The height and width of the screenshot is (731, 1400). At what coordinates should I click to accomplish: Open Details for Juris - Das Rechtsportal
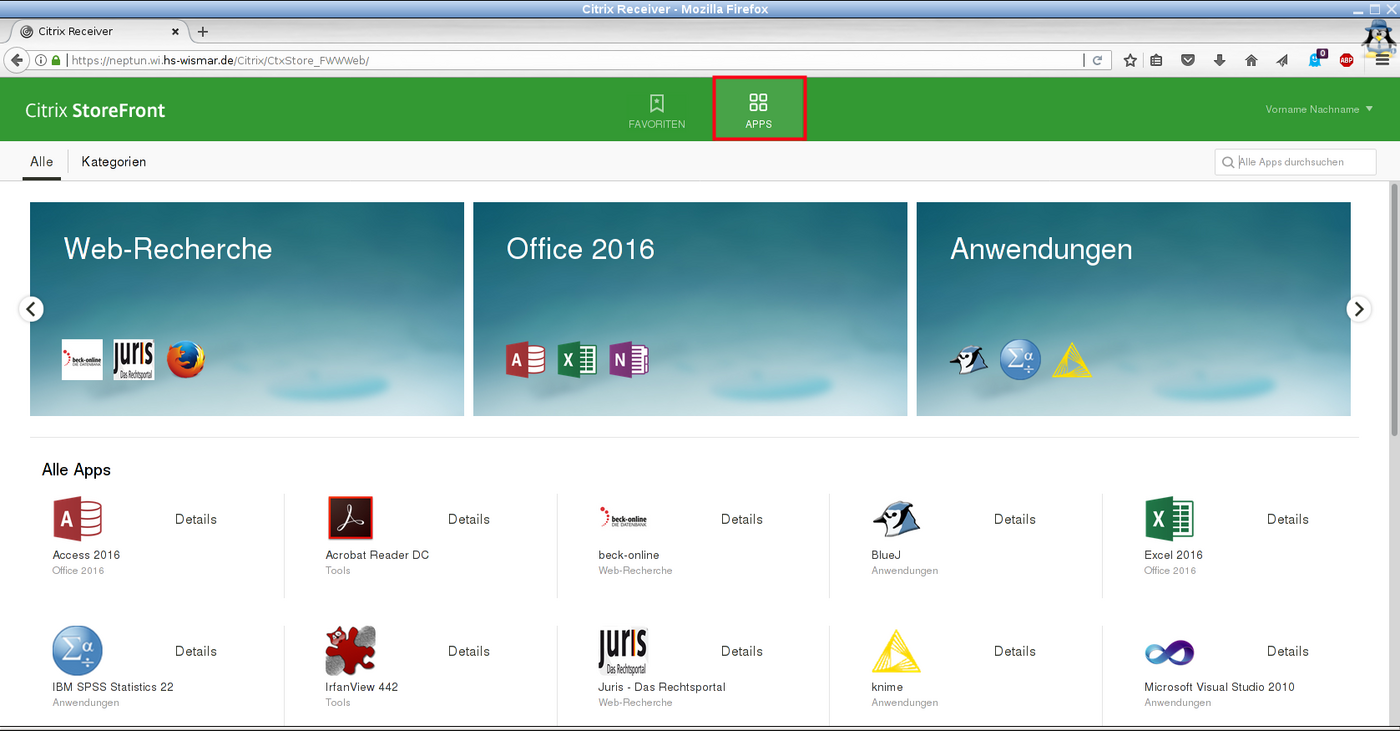(x=742, y=651)
